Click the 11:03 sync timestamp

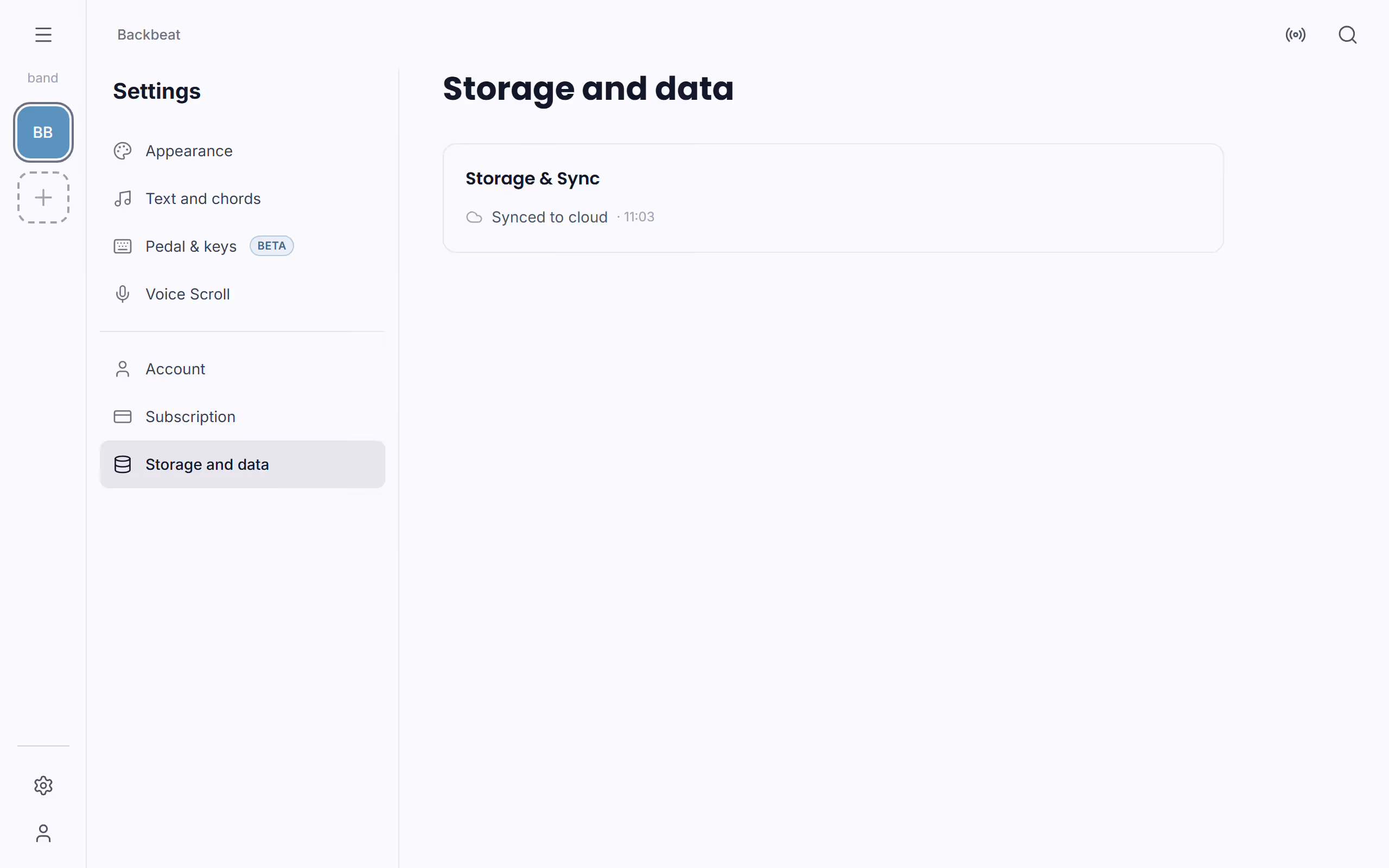(639, 217)
